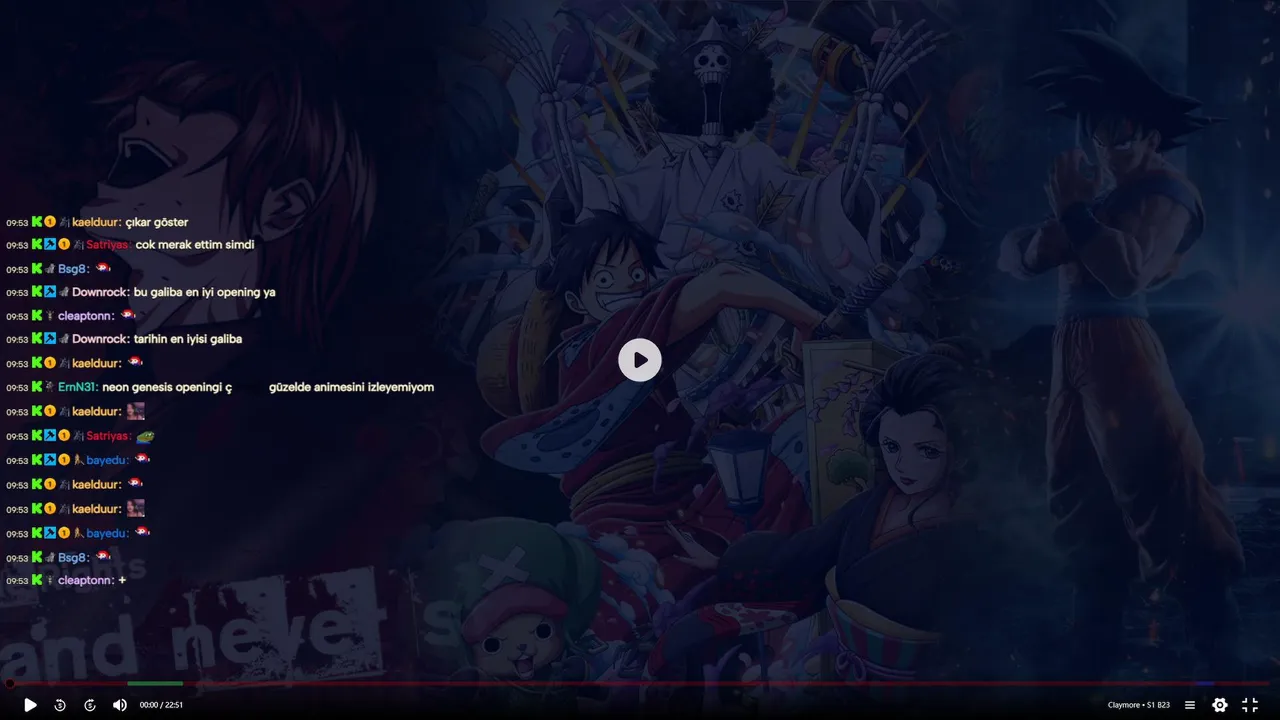Click Downrock's name beside "tarihin en iyisi galiba"
This screenshot has height=720, width=1280.
click(100, 339)
